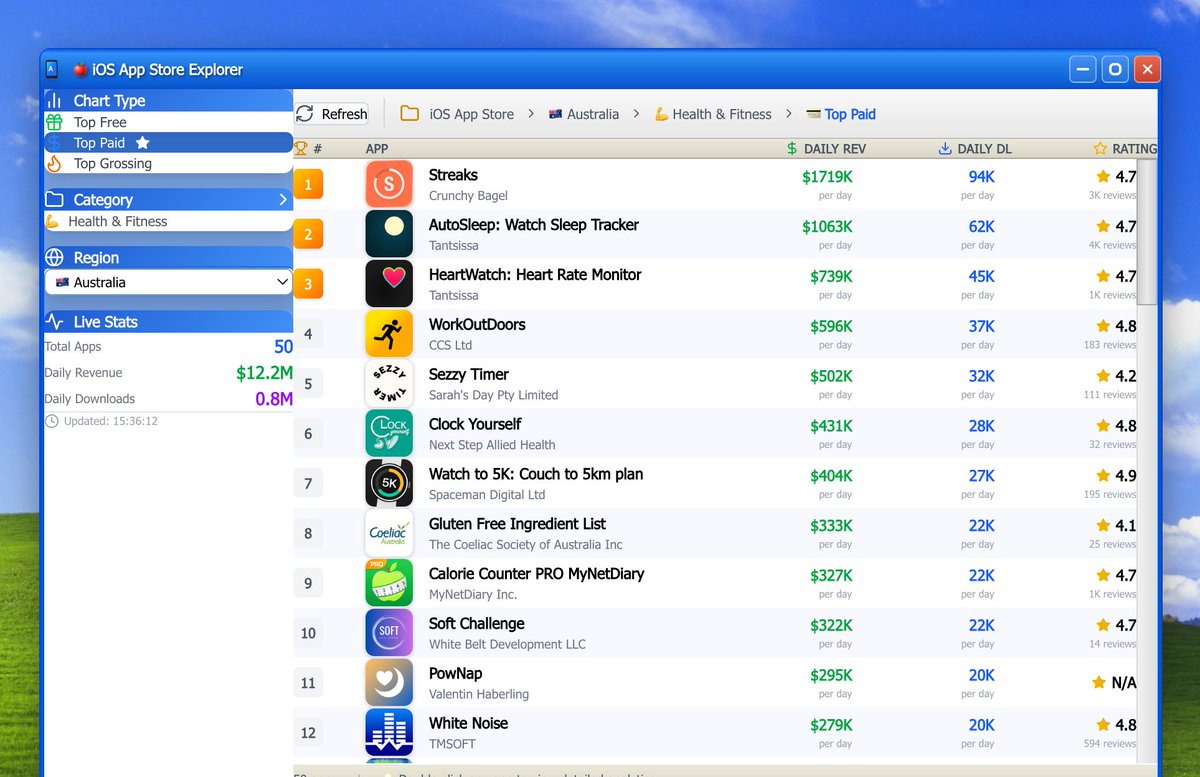This screenshot has width=1200, height=777.
Task: Go to Health & Fitness breadcrumb
Action: pyautogui.click(x=713, y=114)
